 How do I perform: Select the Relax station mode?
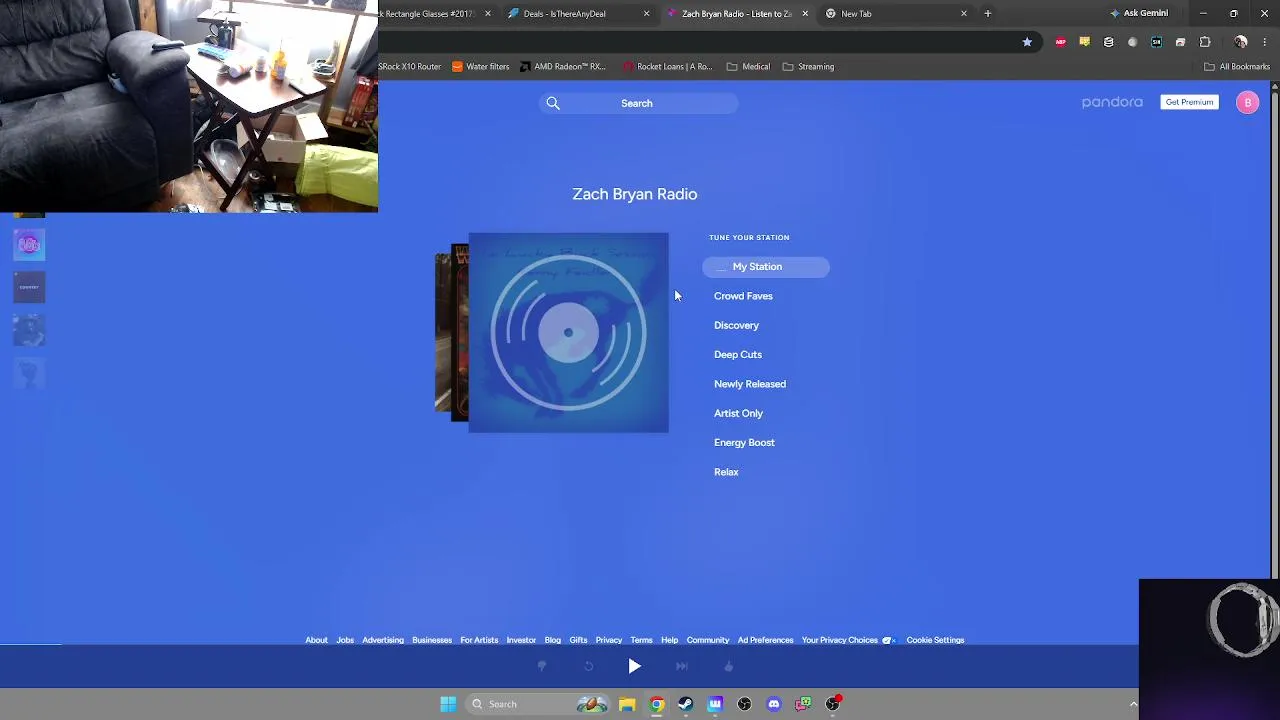click(726, 472)
